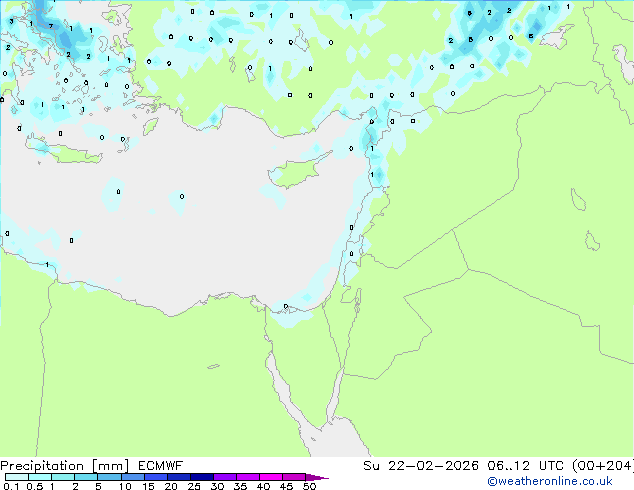Click the 10–15 mm blue legend swatch
634x490 pixels.
point(132,477)
